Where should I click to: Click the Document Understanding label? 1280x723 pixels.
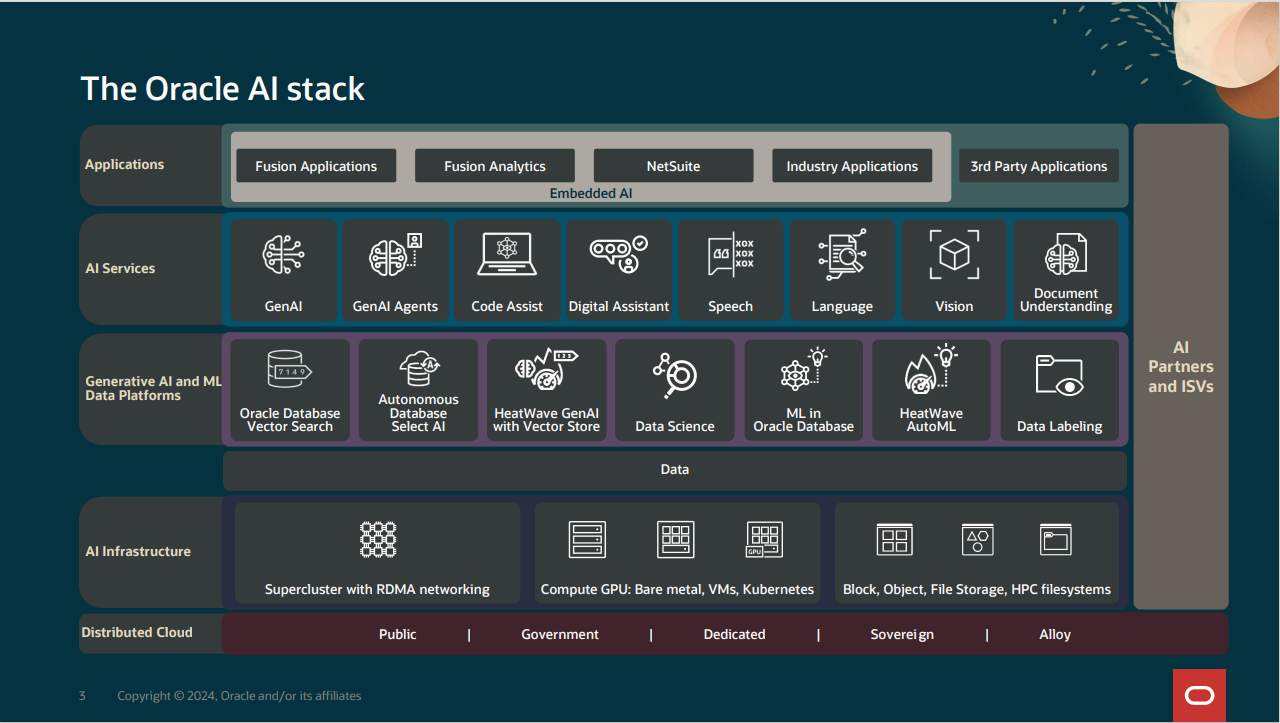click(1066, 300)
